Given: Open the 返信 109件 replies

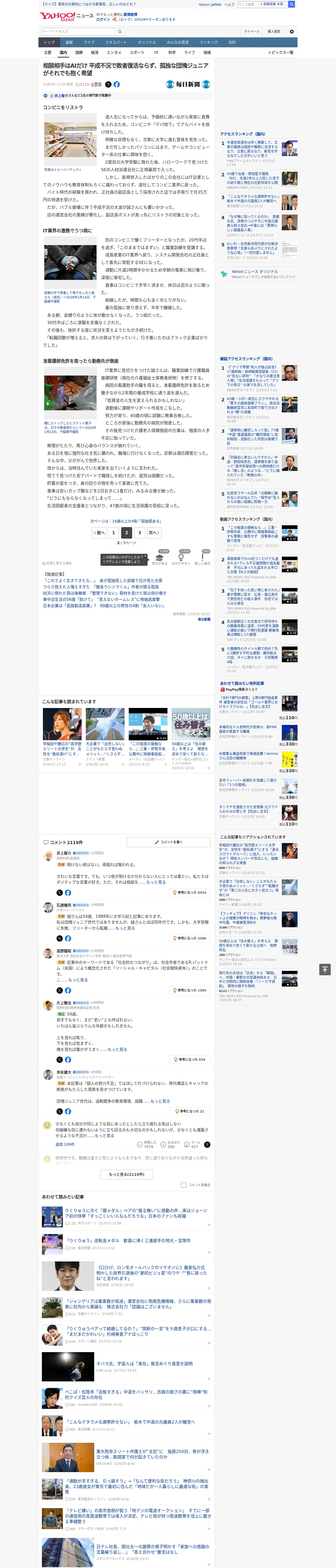Looking at the screenshot, I should click(65, 1144).
